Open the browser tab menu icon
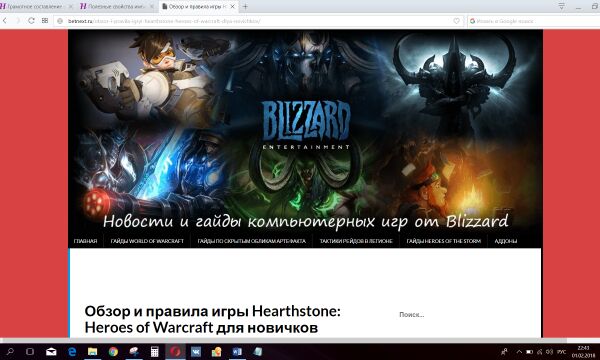Screen dimensions: 600x360 [x=561, y=6]
